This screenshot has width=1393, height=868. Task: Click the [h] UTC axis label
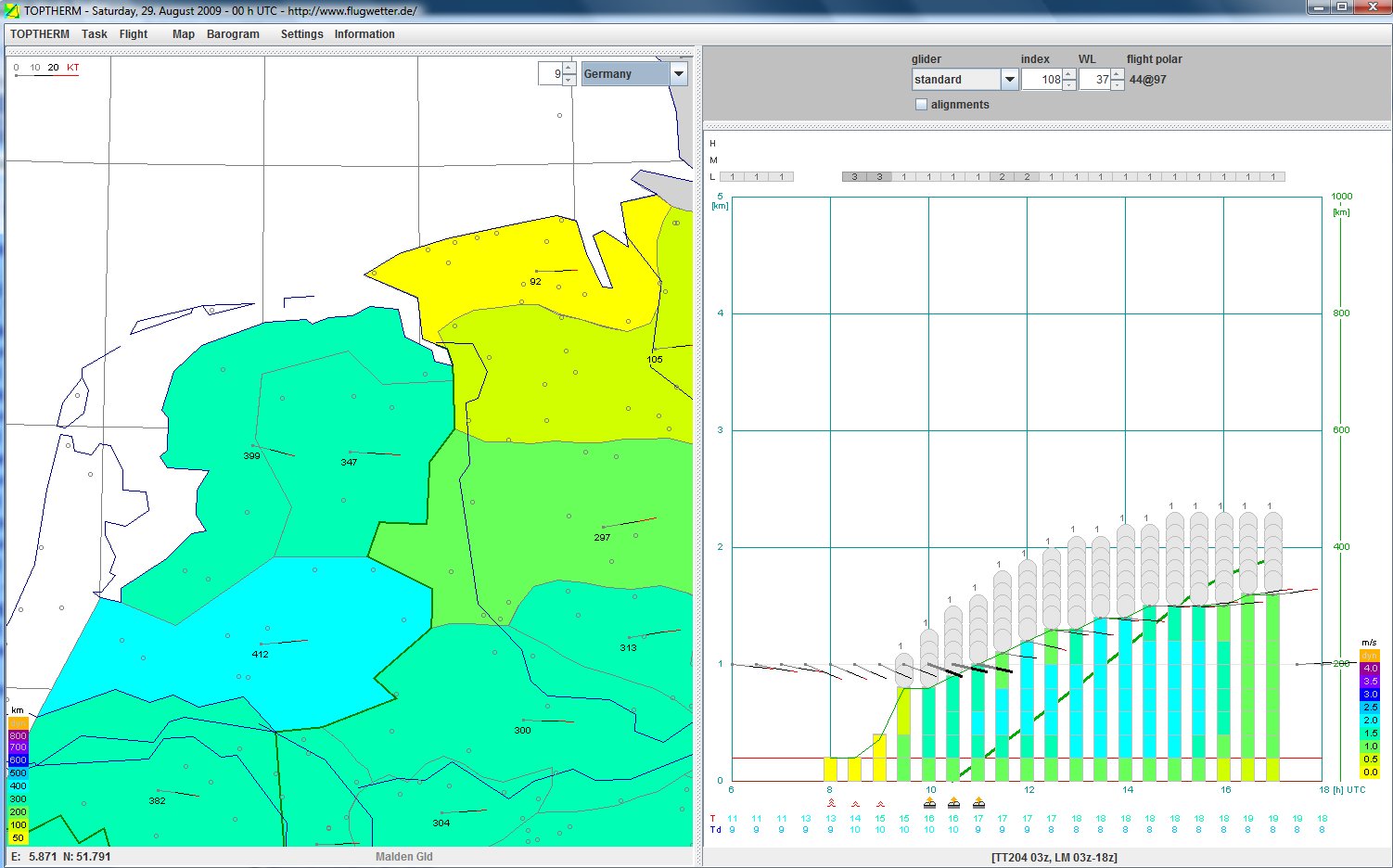point(1349,790)
